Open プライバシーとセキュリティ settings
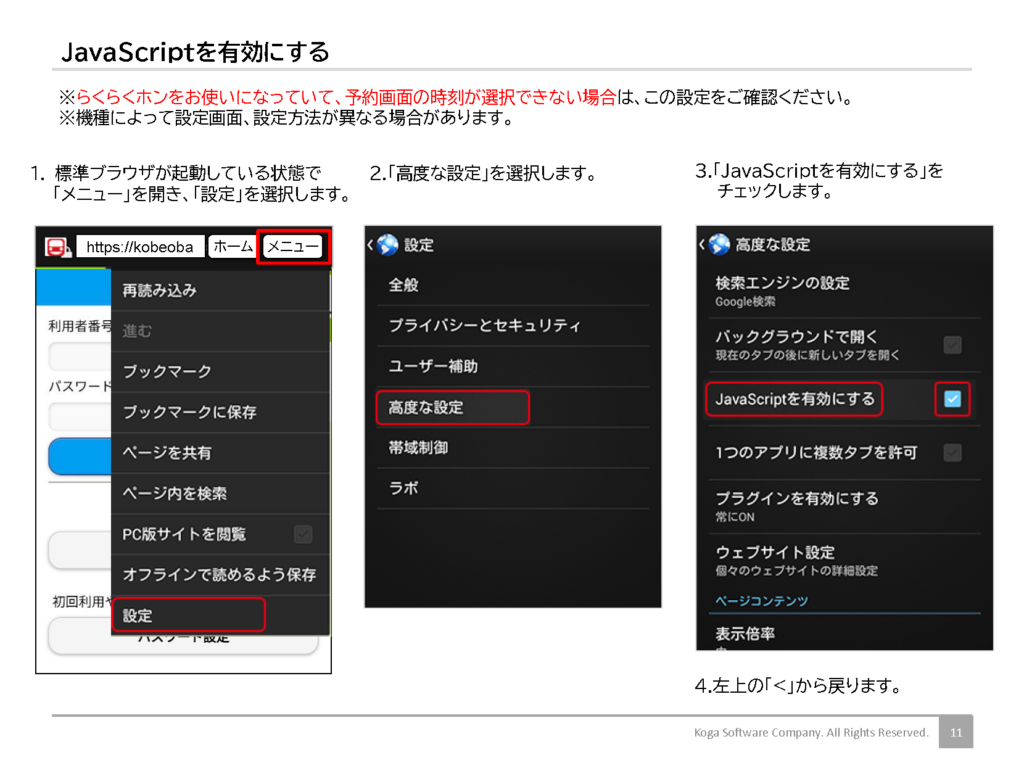The image size is (1024, 768). coord(484,326)
